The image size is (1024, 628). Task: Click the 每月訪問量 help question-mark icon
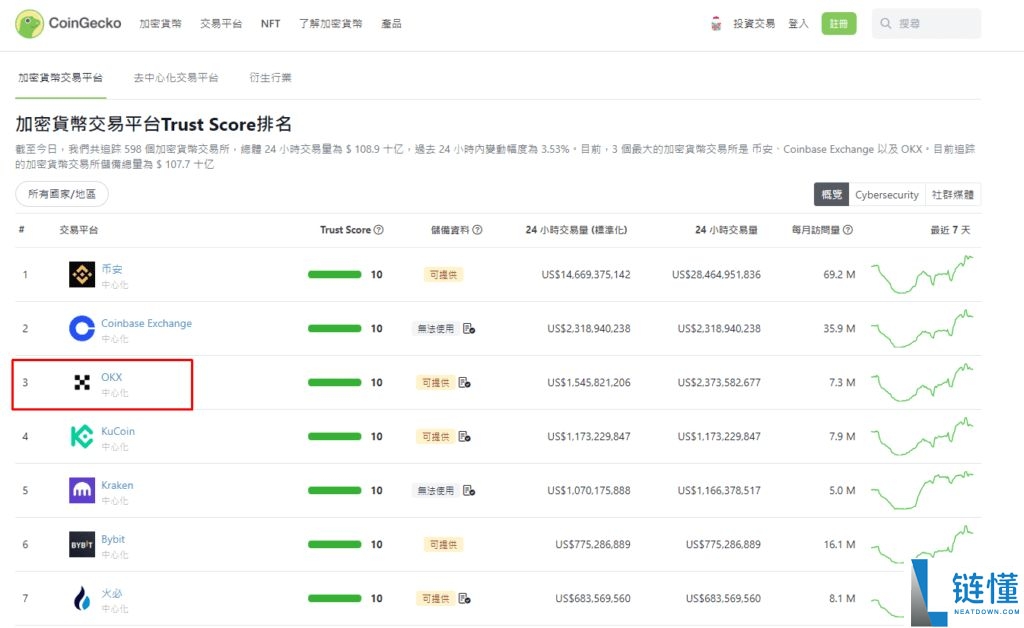coord(848,230)
